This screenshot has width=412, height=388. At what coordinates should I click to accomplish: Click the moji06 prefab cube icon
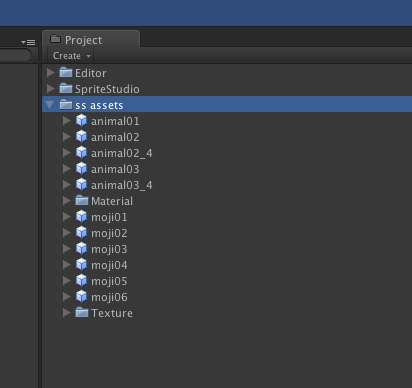(81, 296)
